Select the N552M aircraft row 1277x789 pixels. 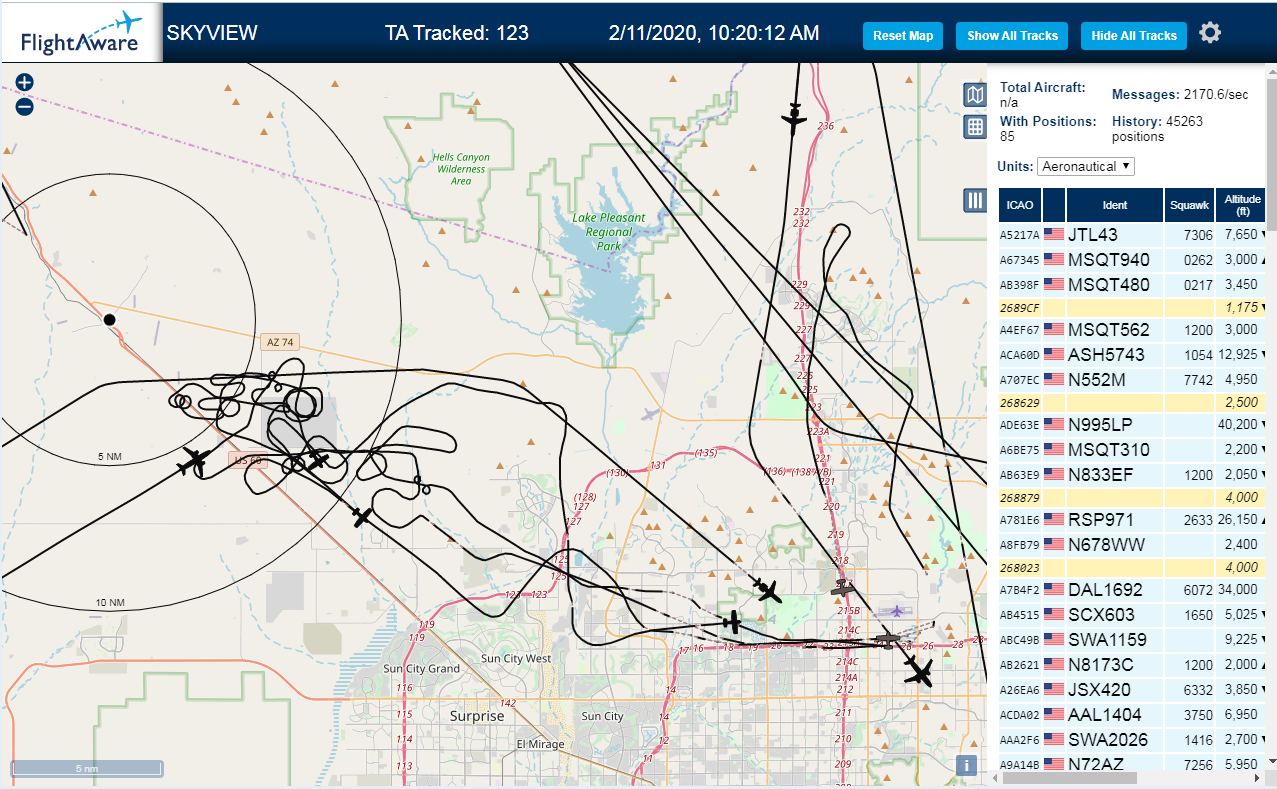(1132, 379)
